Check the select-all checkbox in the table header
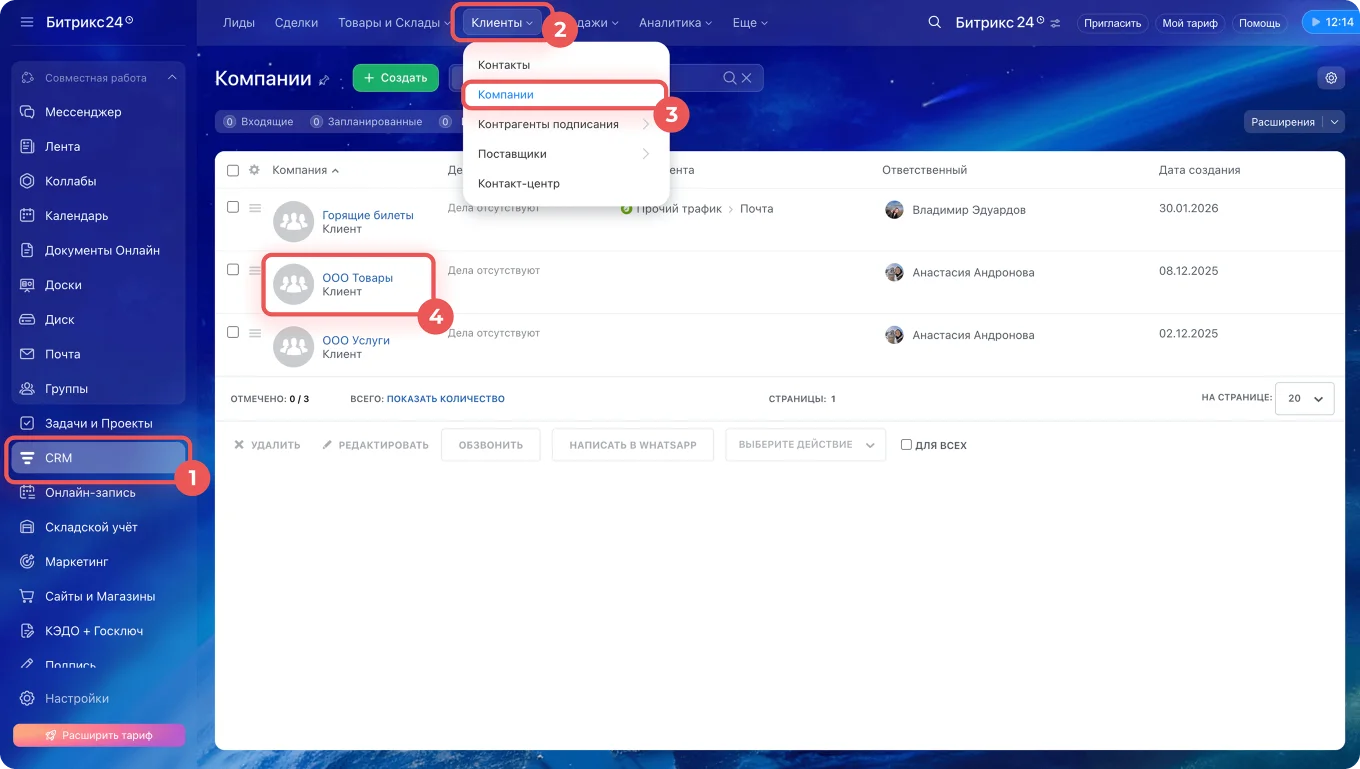Viewport: 1360px width, 769px height. [x=233, y=169]
